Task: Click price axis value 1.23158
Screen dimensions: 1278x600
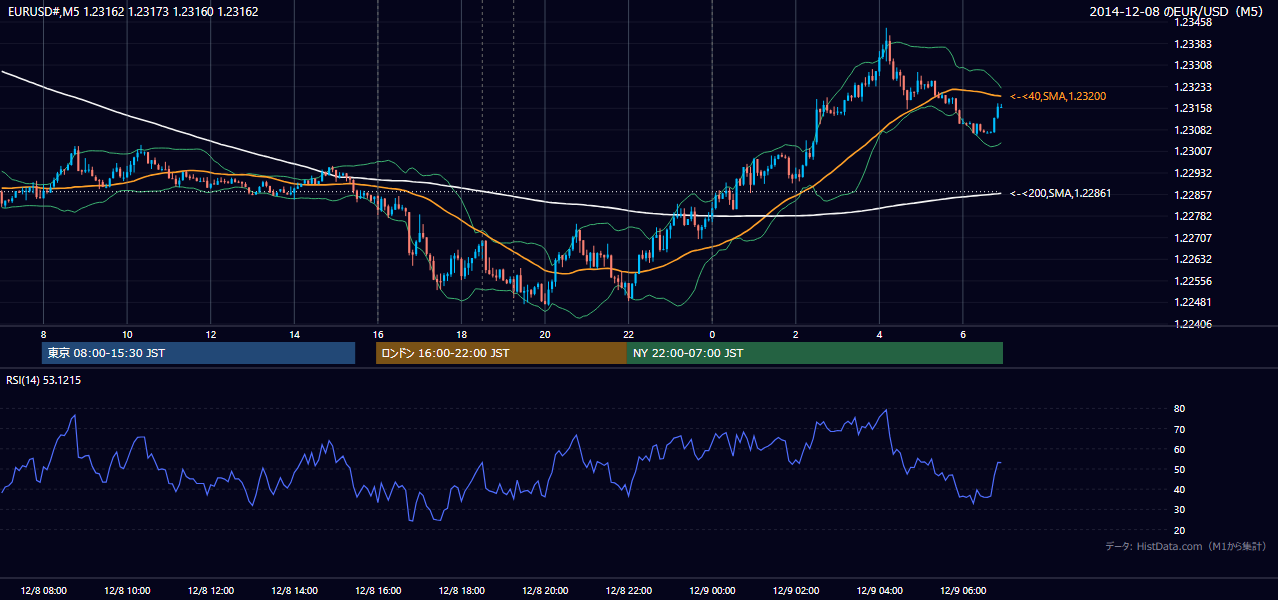Action: coord(1193,108)
